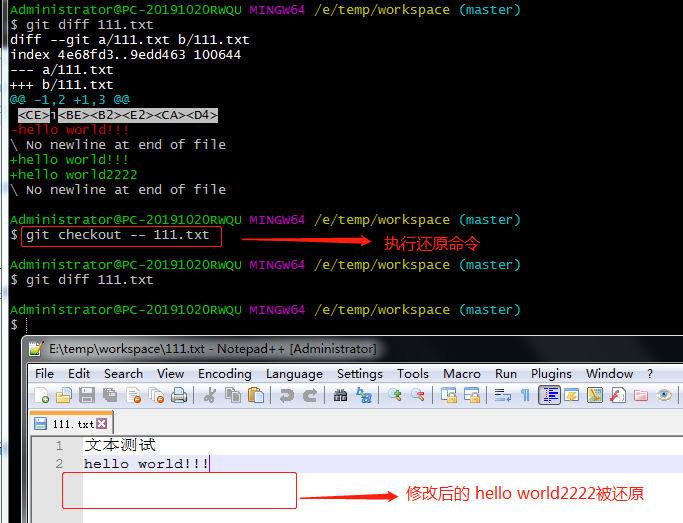Click 'index 4e68fd3..9edd463 100644' terminal line
The image size is (683, 523).
[x=125, y=55]
